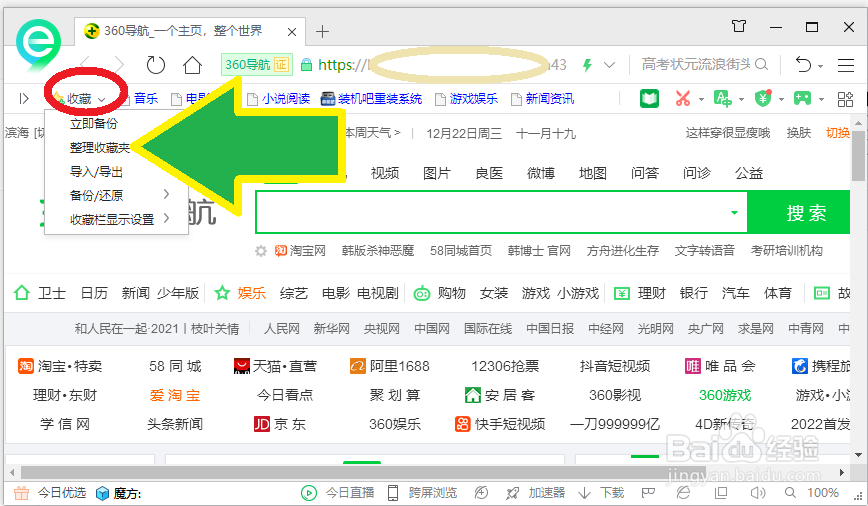Expand the undo history dropdown arrow
This screenshot has height=506, width=868.
pos(820,66)
